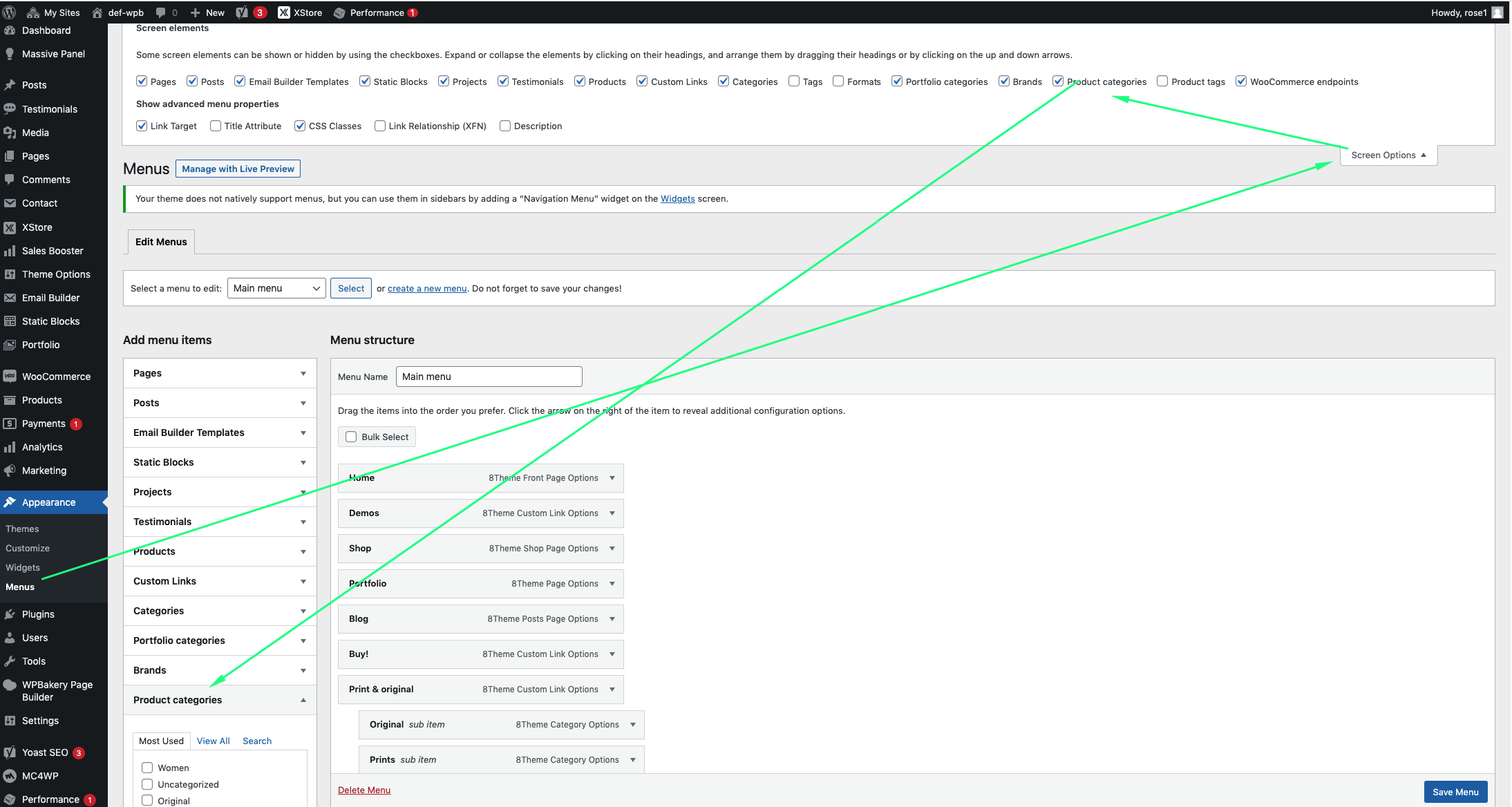
Task: Click the WPBakery Page Builder icon
Action: (x=10, y=685)
